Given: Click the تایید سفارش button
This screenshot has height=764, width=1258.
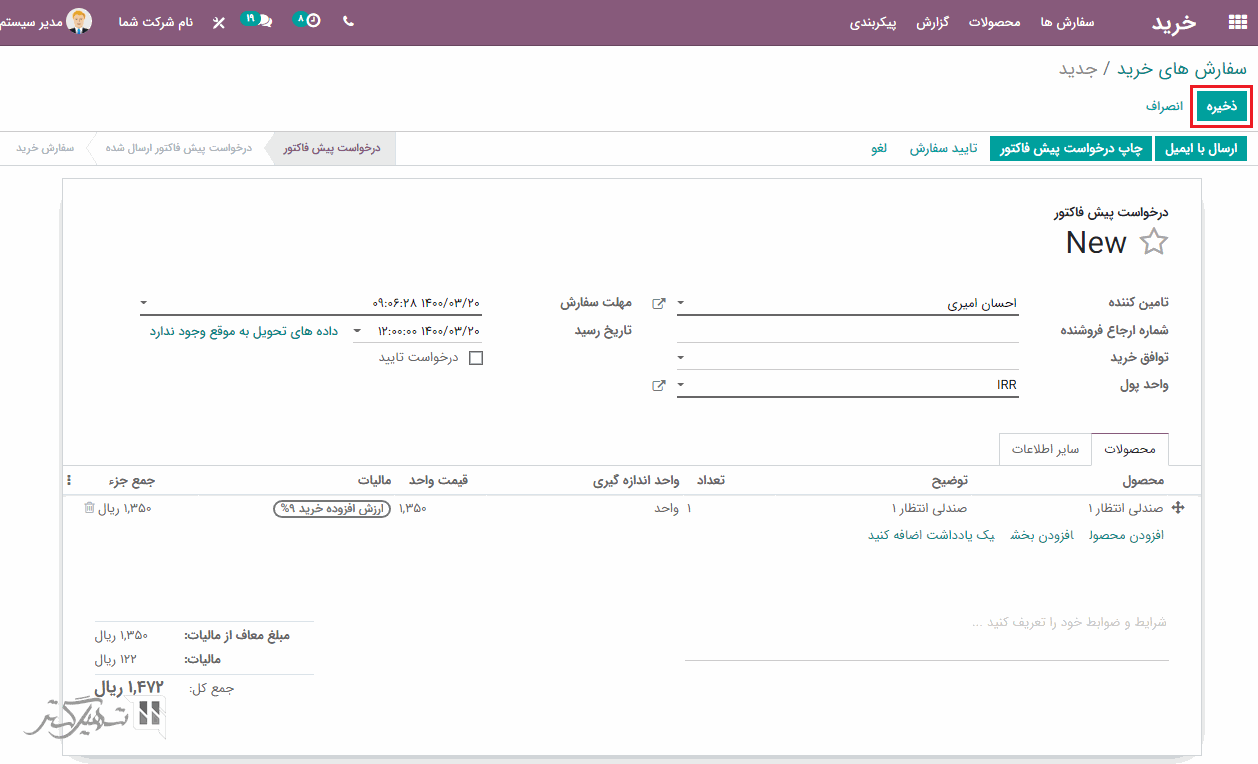Looking at the screenshot, I should (943, 149).
